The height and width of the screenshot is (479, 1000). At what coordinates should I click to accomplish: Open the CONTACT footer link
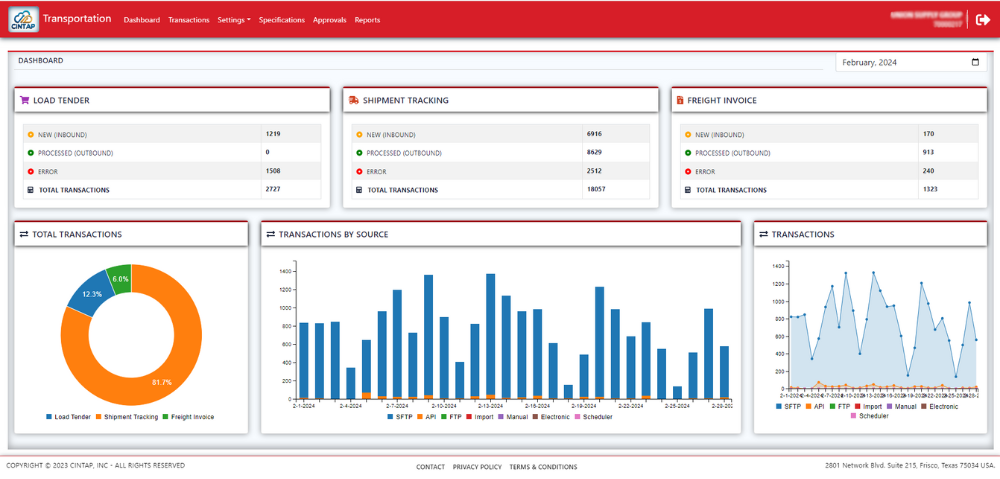point(430,467)
